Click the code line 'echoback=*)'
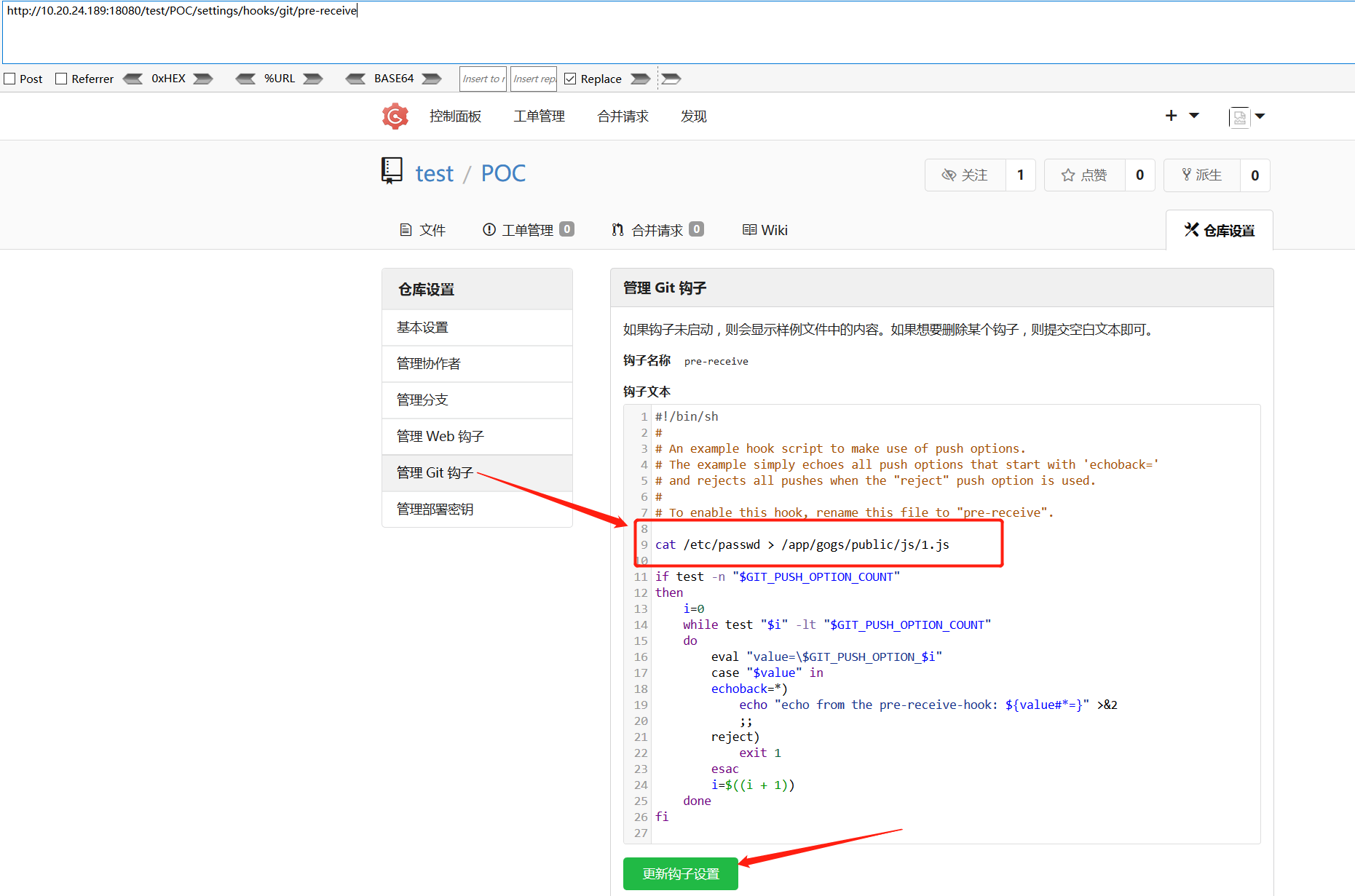This screenshot has width=1355, height=896. pyautogui.click(x=750, y=689)
